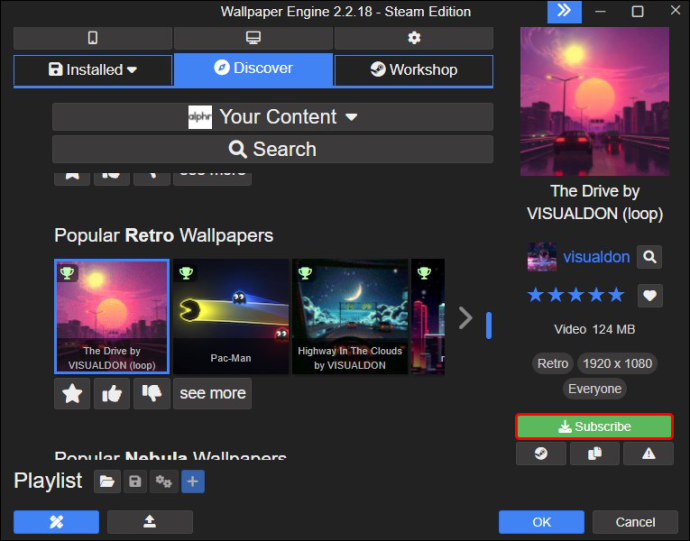Open the monitor display settings icon
The height and width of the screenshot is (541, 690).
click(253, 38)
